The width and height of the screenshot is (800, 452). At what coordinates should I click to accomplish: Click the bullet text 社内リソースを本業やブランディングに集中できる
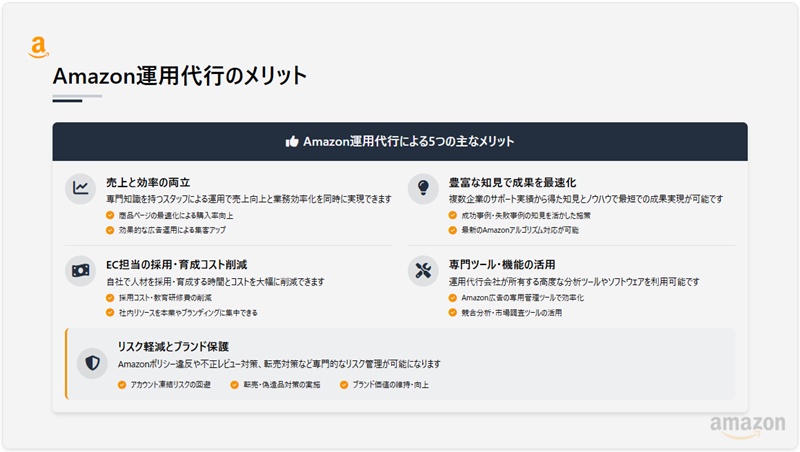click(x=188, y=312)
